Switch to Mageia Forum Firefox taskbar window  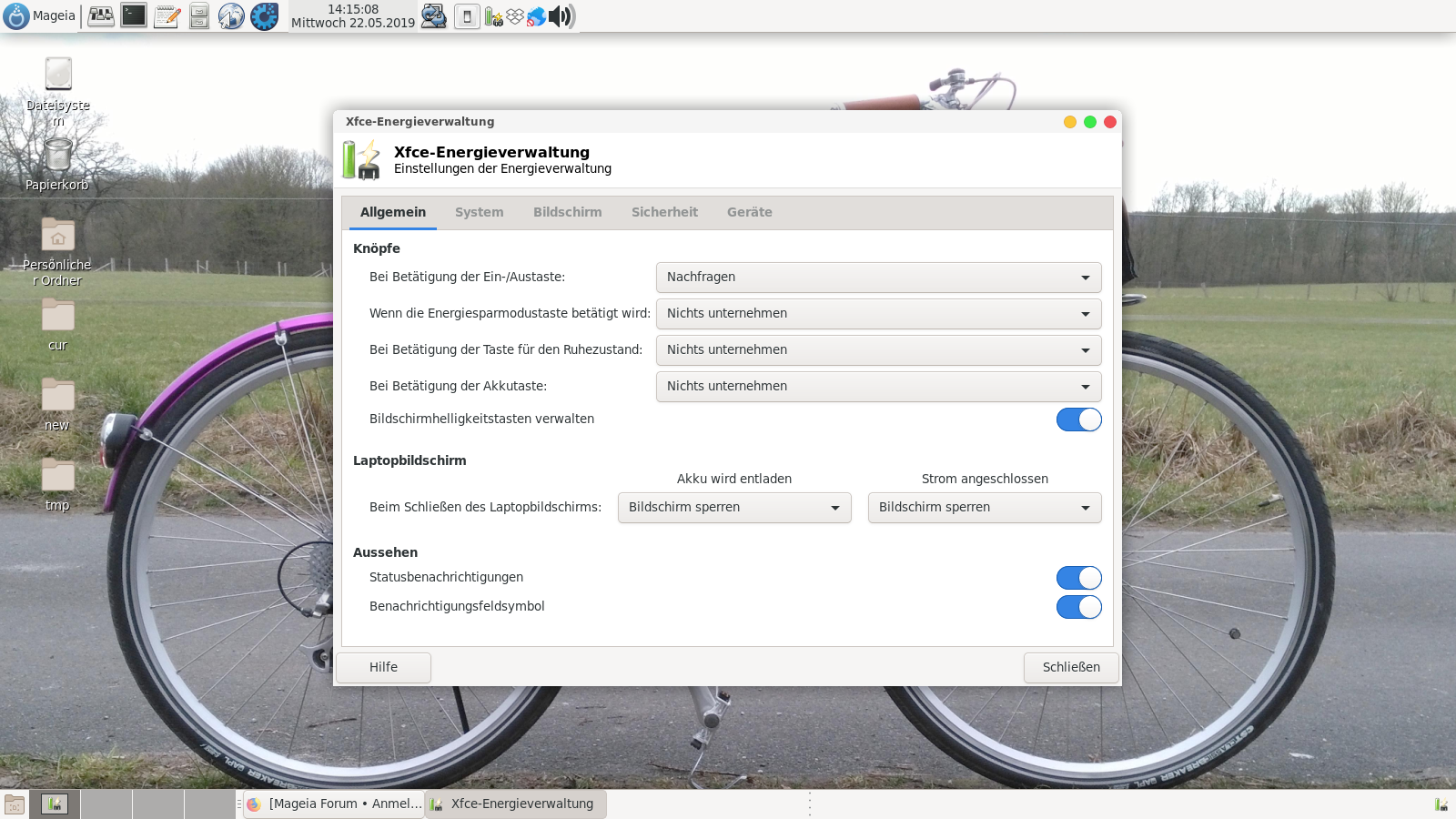(x=334, y=804)
